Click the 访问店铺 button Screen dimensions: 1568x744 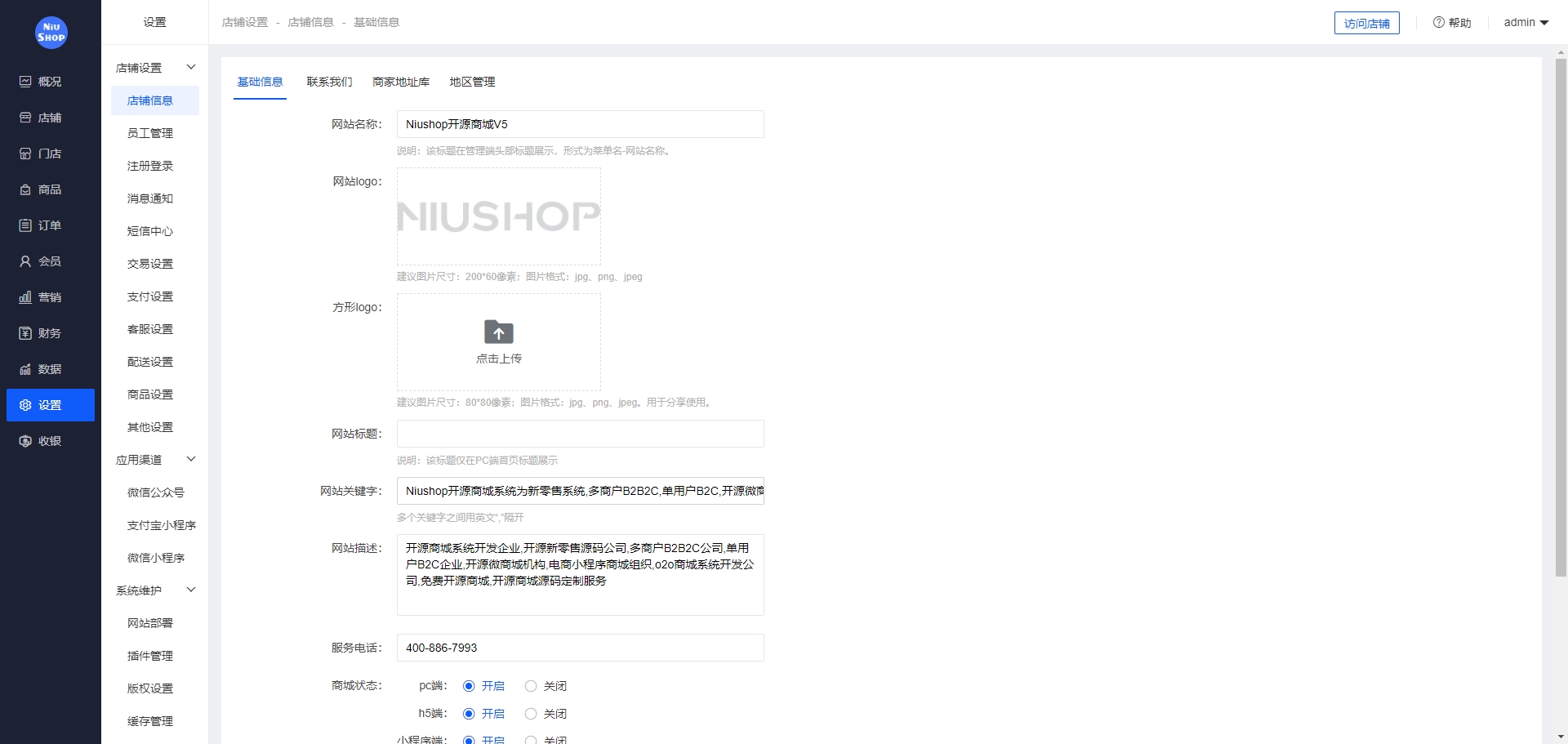[1366, 23]
